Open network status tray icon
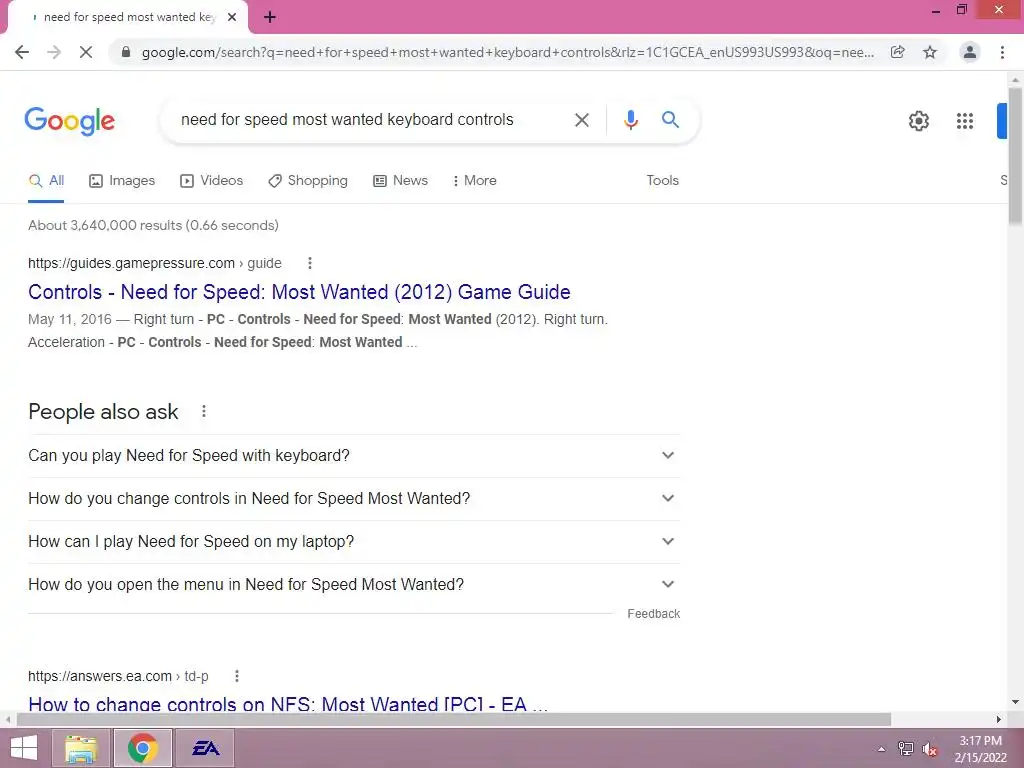Viewport: 1024px width, 768px height. 905,749
